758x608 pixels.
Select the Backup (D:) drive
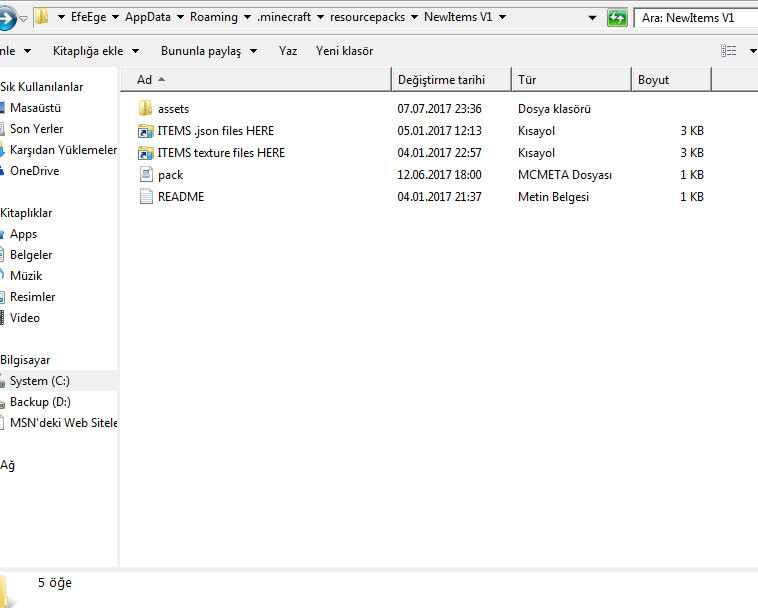click(x=40, y=402)
